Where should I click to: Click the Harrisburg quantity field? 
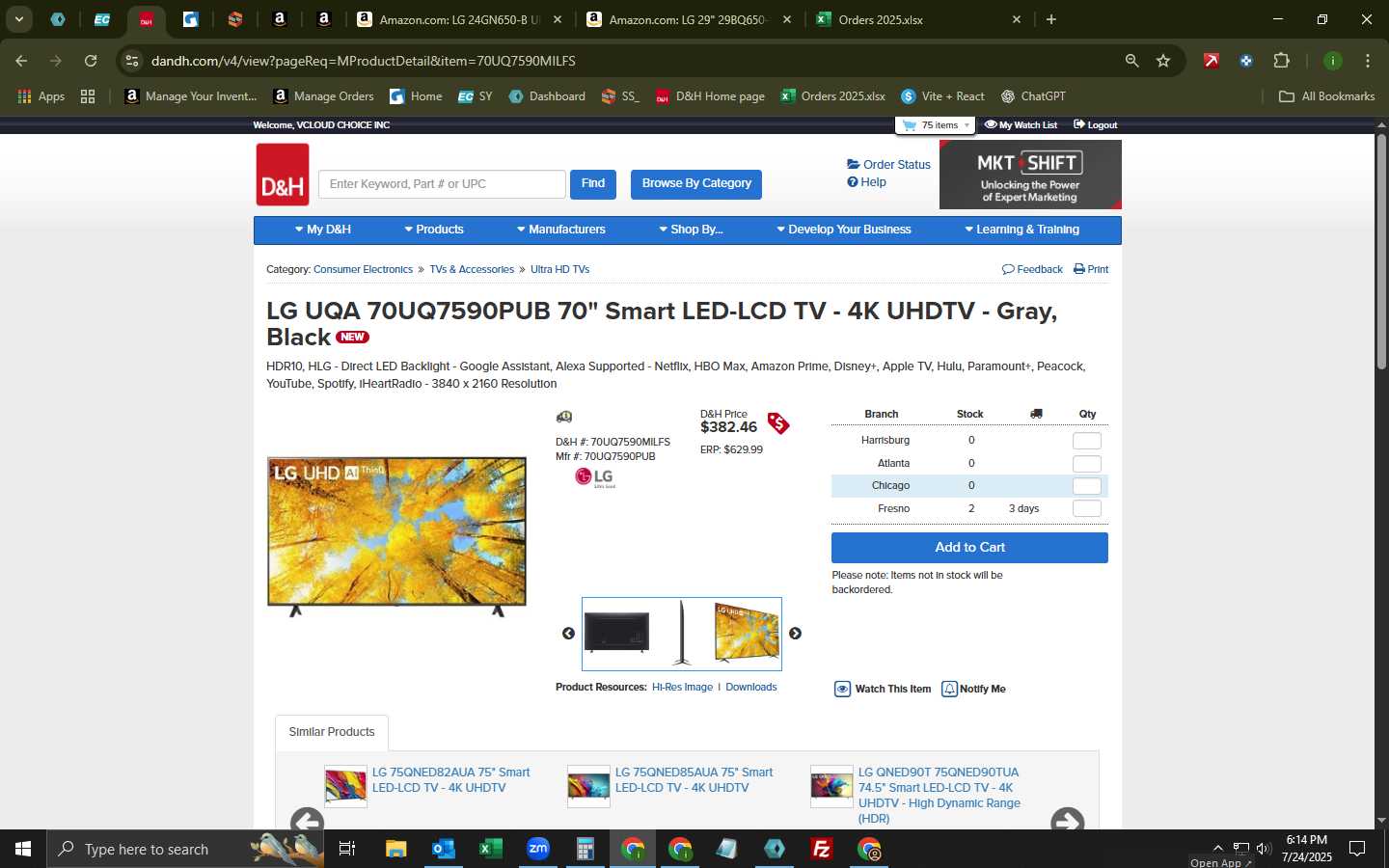[1087, 441]
